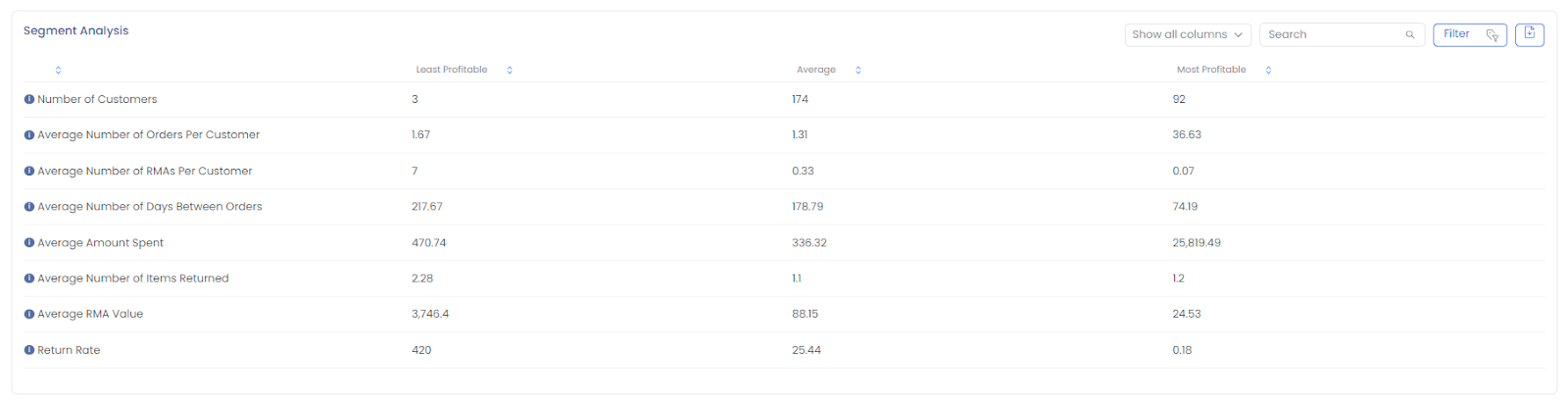This screenshot has height=404, width=1568.
Task: Click info icon beside Return Rate
Action: 29,350
